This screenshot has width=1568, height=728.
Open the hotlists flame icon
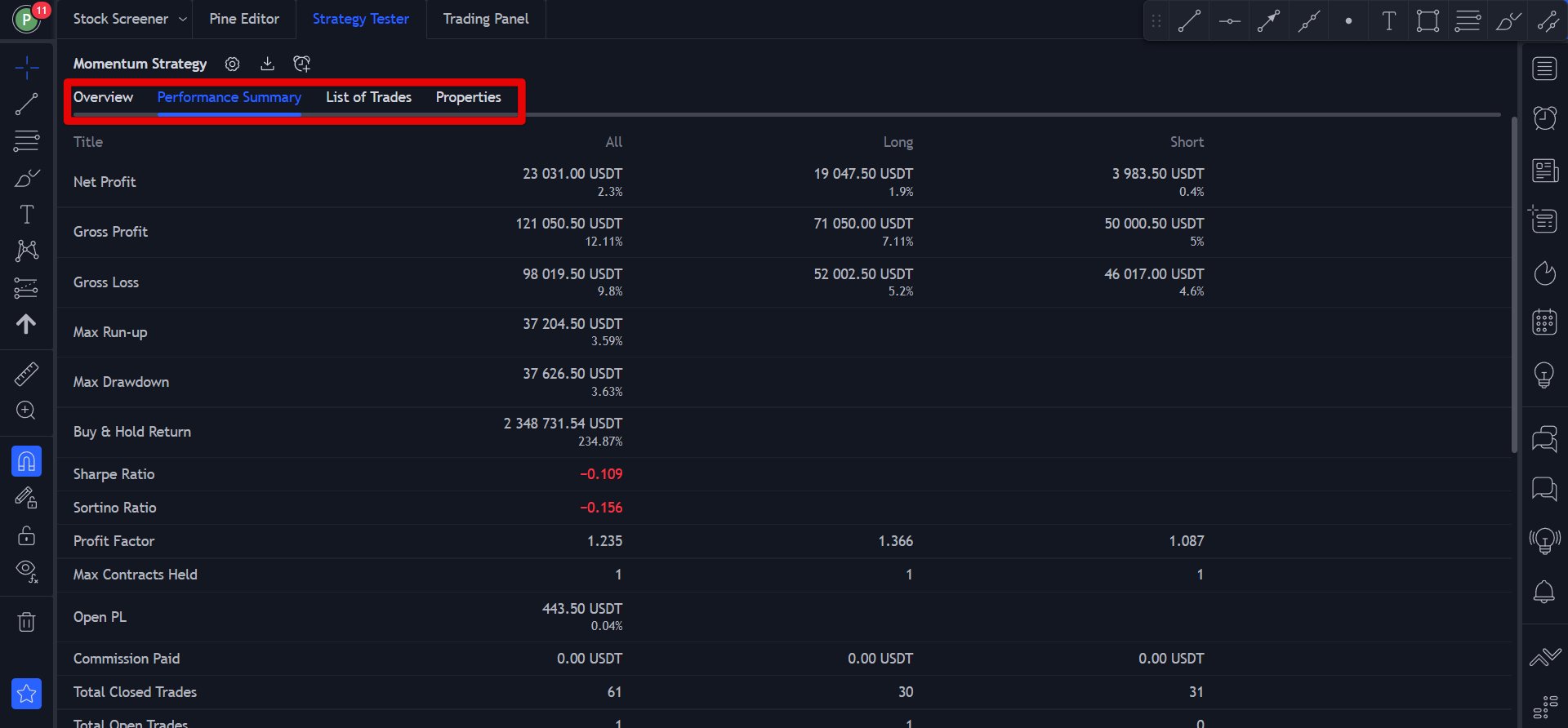tap(1544, 273)
